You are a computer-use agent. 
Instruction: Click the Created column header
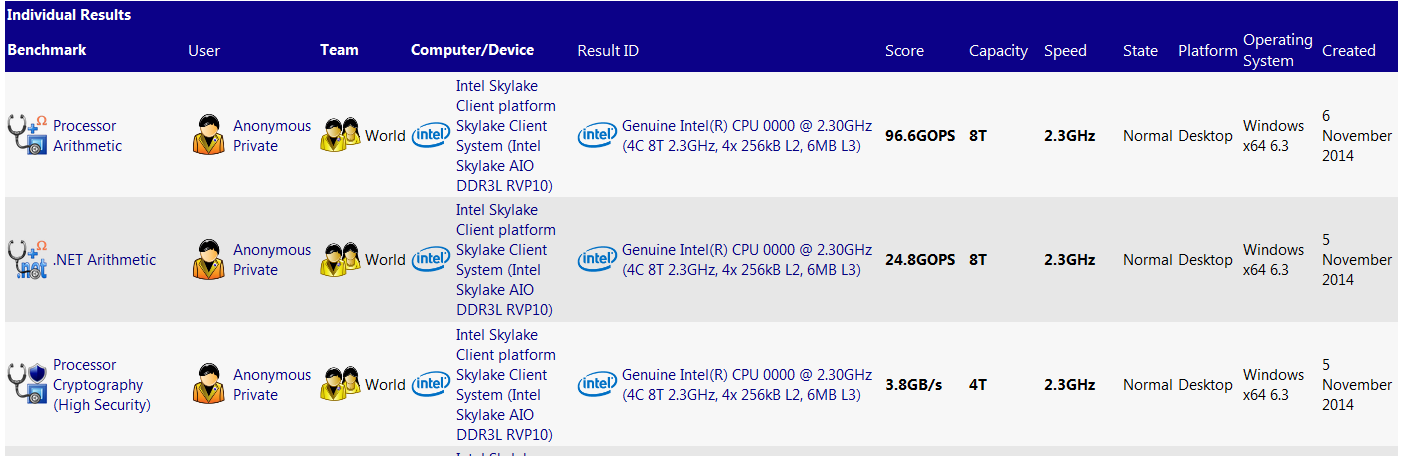[1348, 51]
